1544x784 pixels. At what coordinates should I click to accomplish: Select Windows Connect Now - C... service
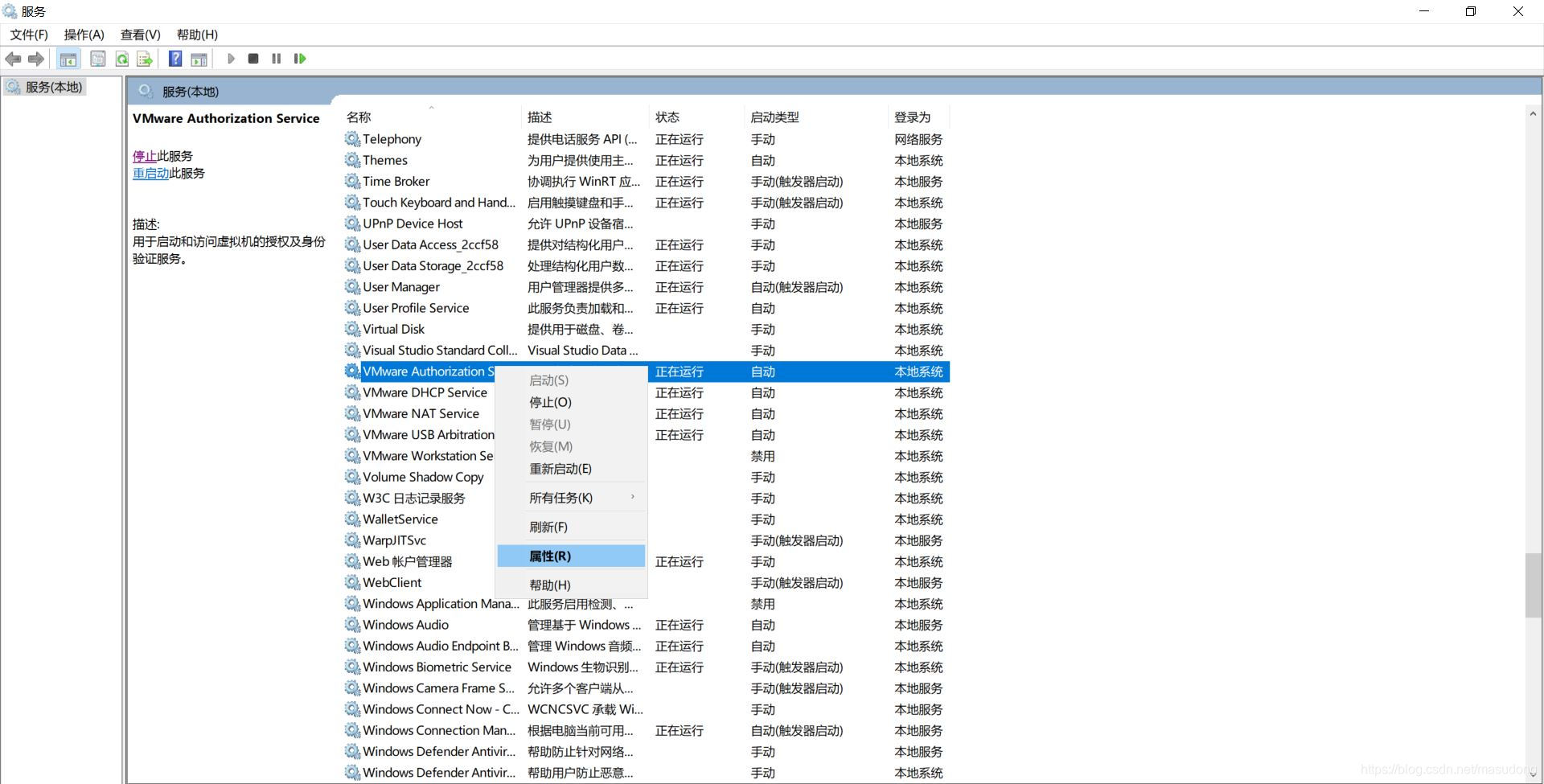pyautogui.click(x=646, y=709)
